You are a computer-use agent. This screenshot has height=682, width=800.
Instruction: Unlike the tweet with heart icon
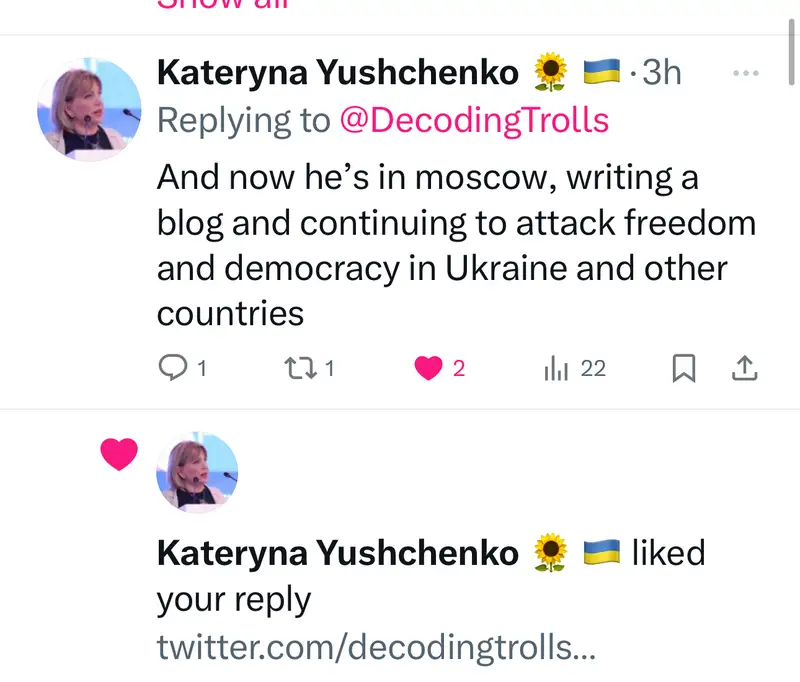(429, 369)
